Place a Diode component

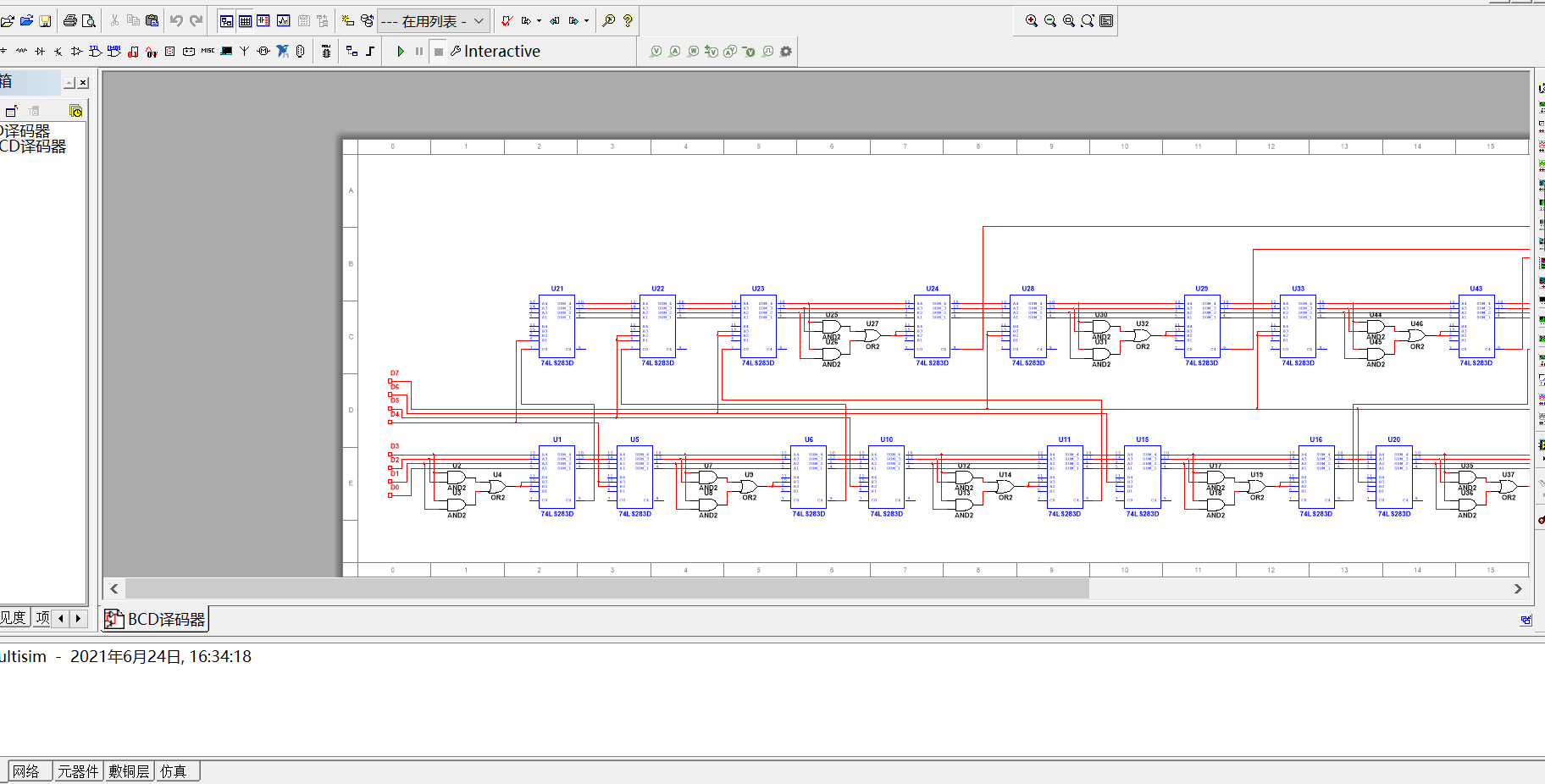click(40, 51)
